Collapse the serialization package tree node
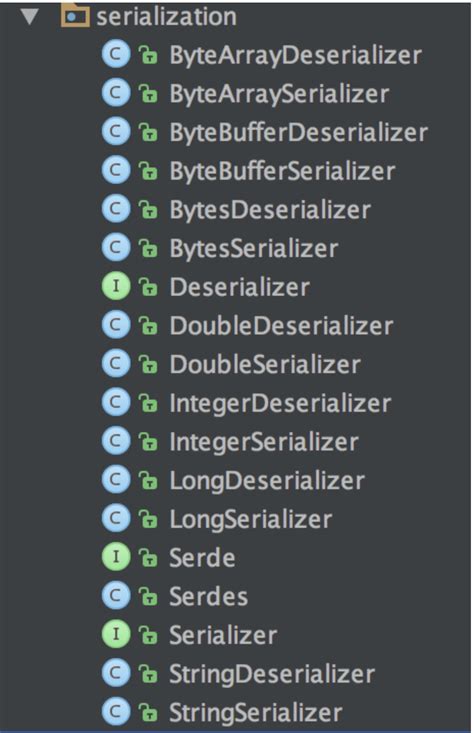474x733 pixels. 30,17
